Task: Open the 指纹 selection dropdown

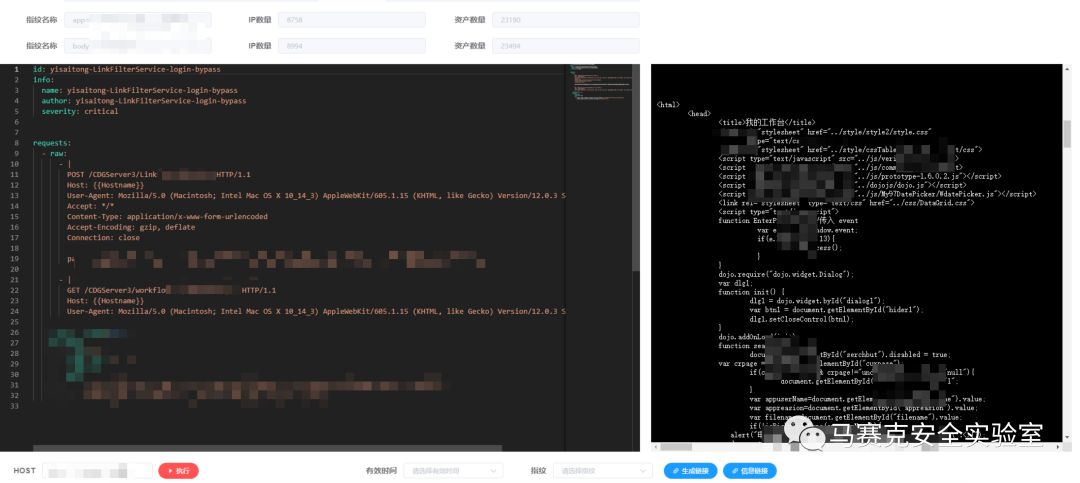Action: (x=603, y=471)
